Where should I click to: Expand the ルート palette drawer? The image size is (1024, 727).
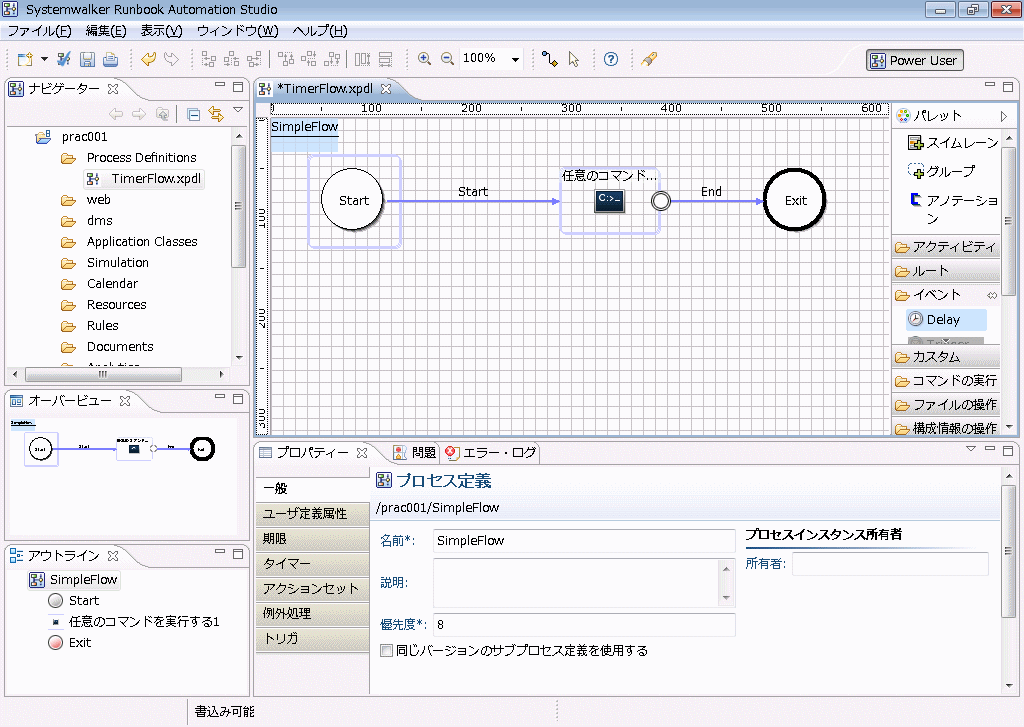tap(946, 271)
